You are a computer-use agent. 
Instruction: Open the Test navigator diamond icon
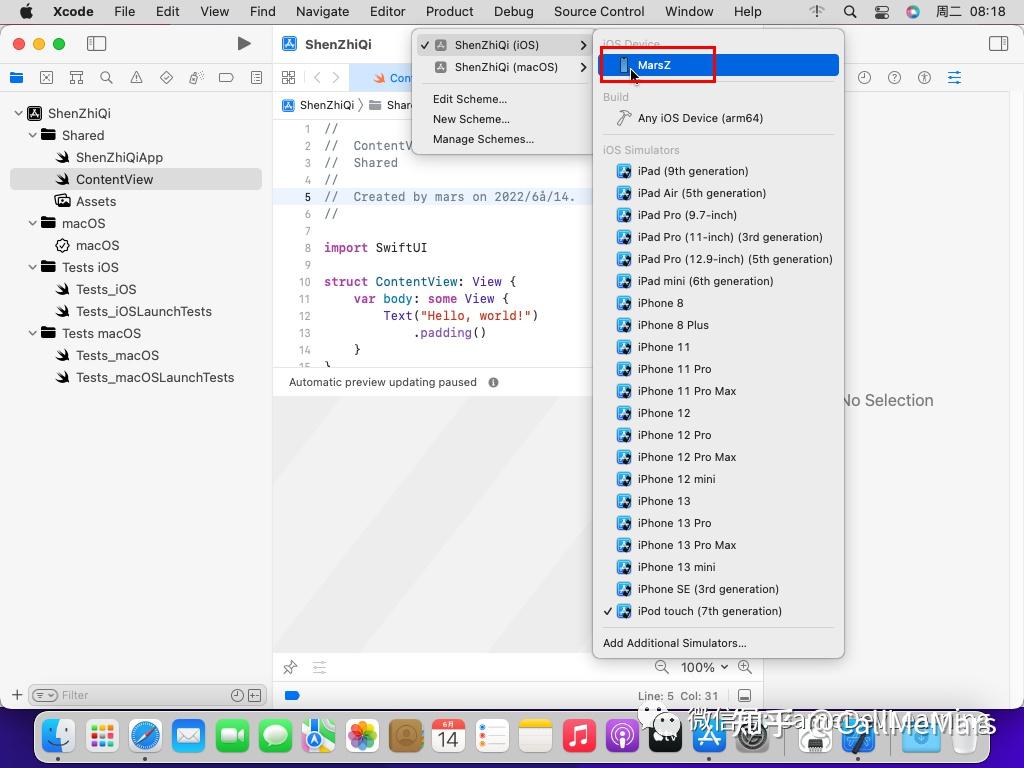(167, 78)
